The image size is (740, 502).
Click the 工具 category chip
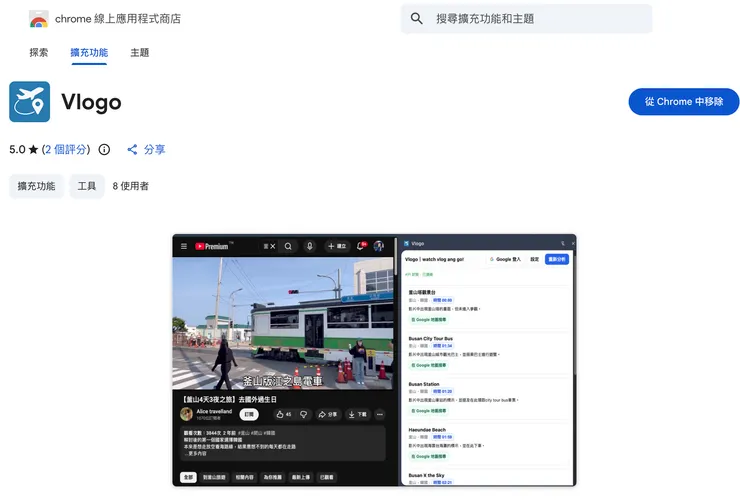tap(87, 186)
